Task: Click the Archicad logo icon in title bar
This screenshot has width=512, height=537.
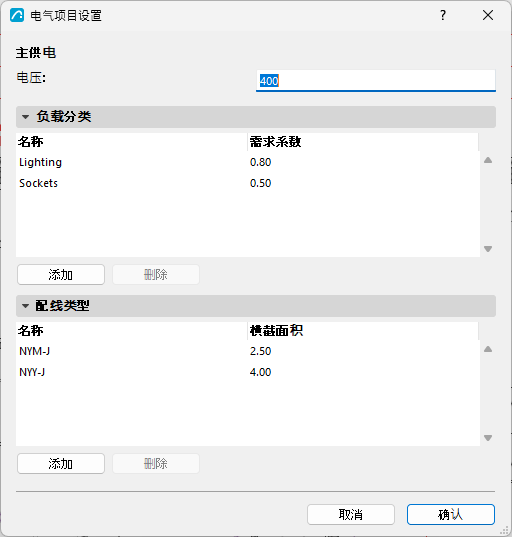Action: click(x=17, y=15)
